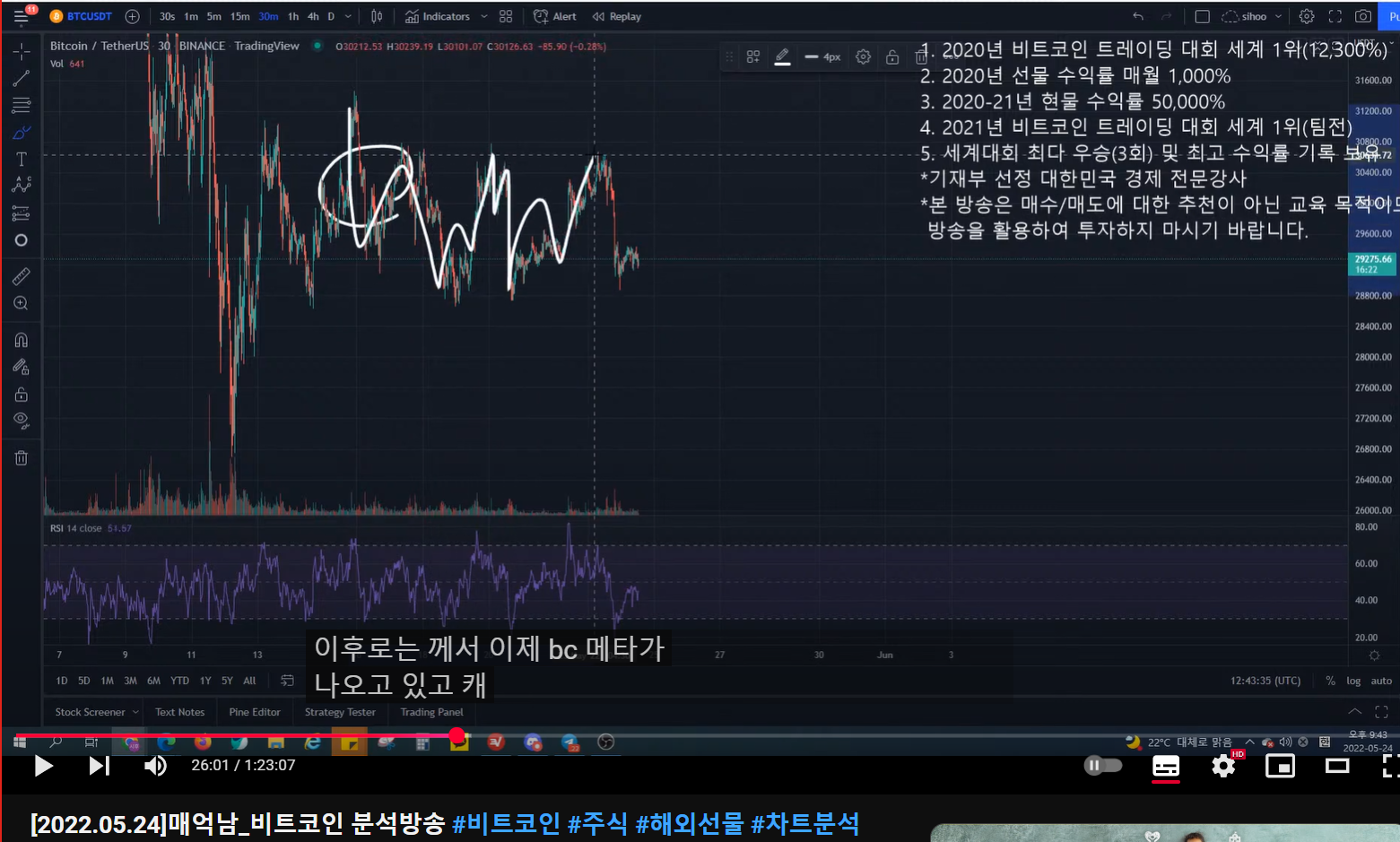Select the 30s timeframe
This screenshot has width=1400, height=842.
167,16
